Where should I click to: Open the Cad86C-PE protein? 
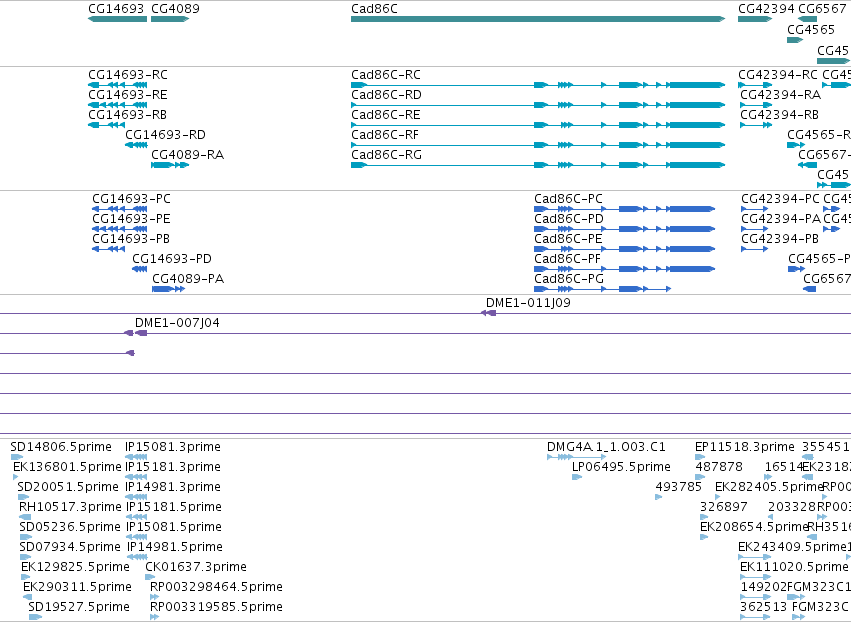coord(624,249)
